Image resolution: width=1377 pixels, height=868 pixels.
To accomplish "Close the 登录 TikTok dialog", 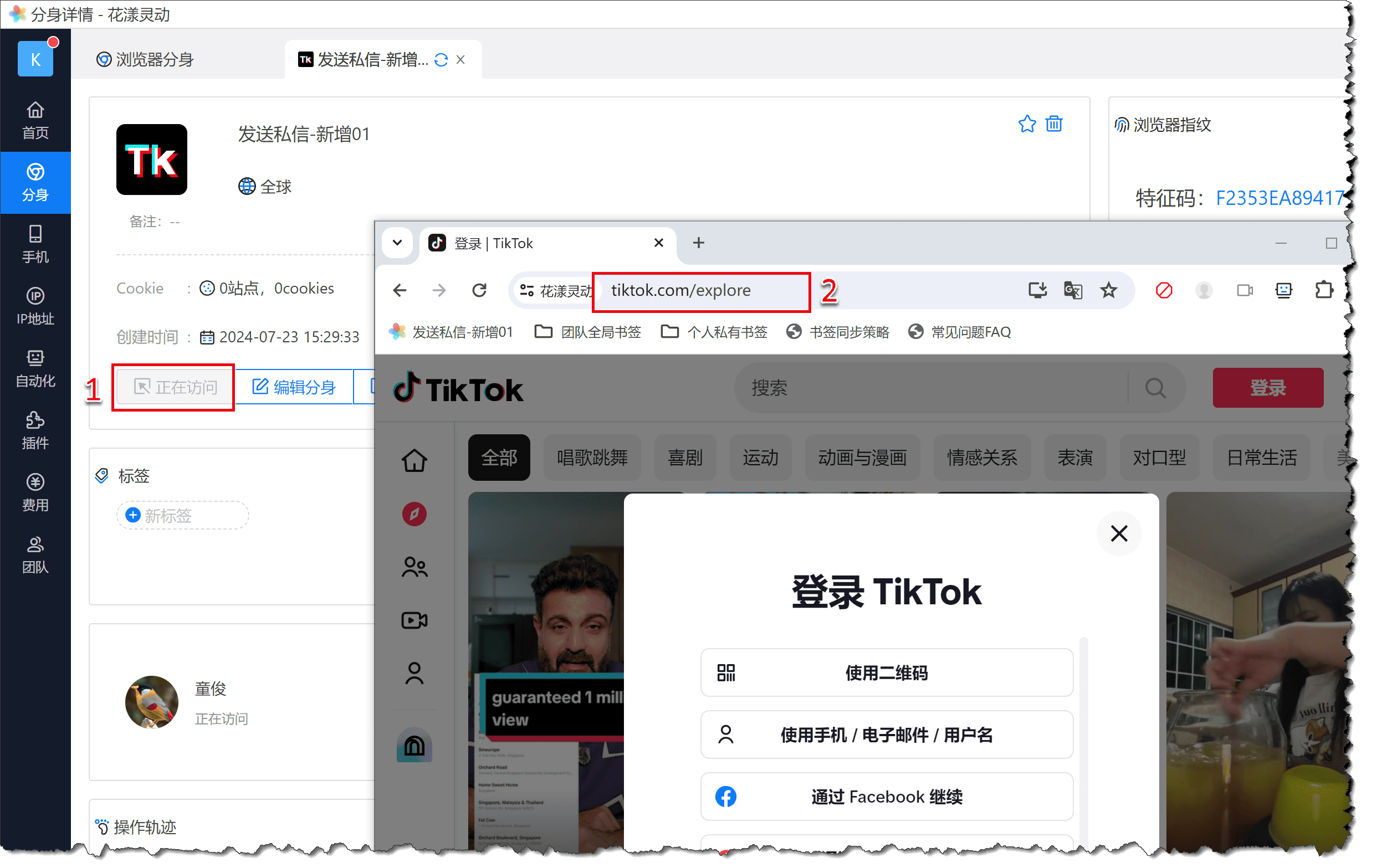I will (1119, 533).
